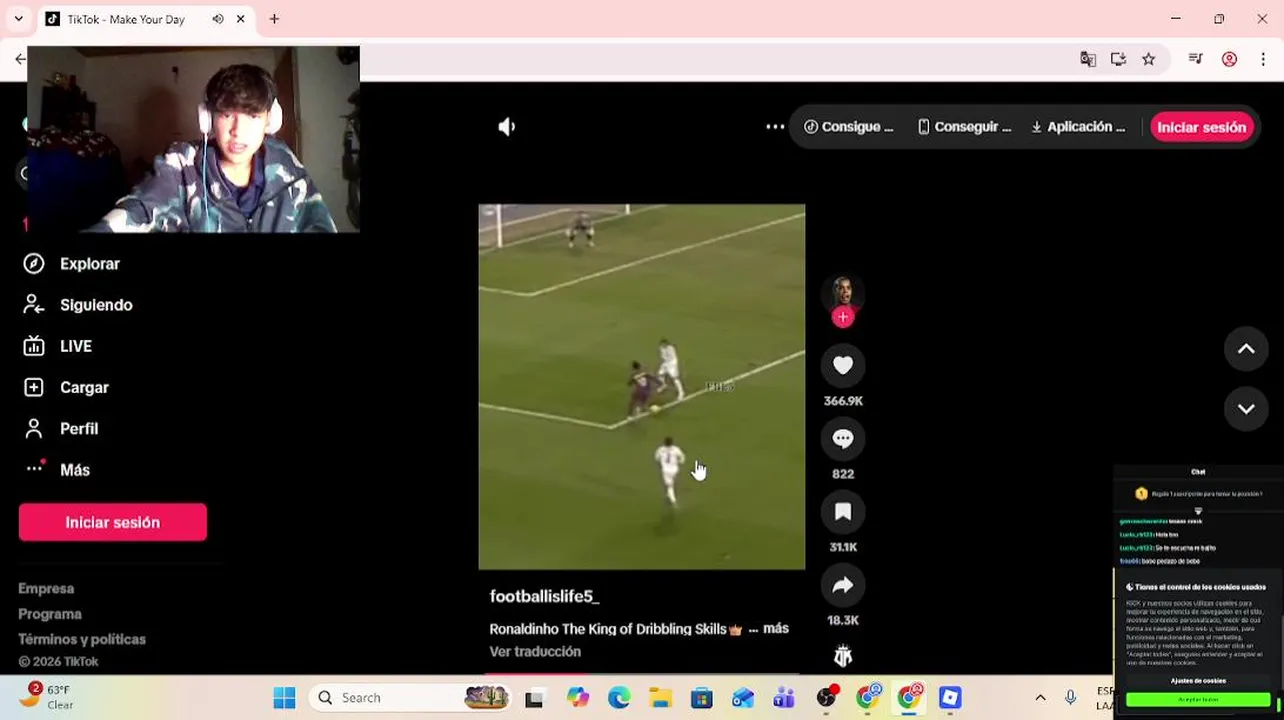The image size is (1284, 720).
Task: Open the Más menu in sidebar
Action: (57, 470)
